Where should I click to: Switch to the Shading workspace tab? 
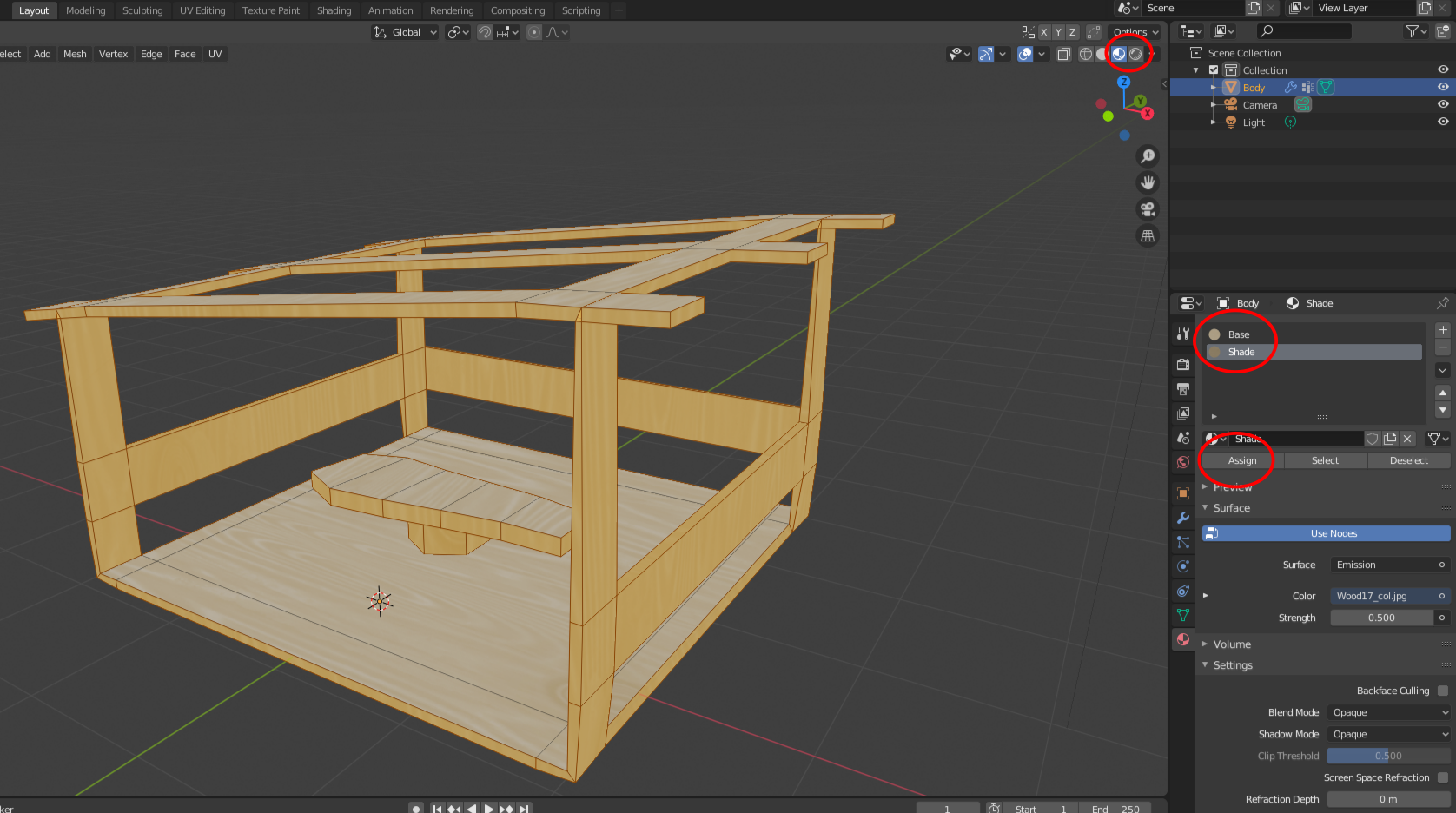[334, 10]
